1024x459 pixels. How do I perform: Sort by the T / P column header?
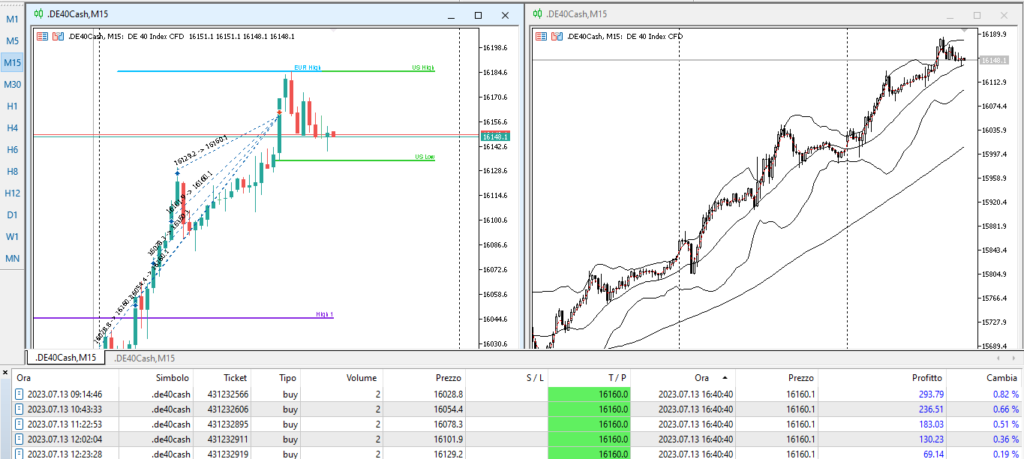click(590, 378)
